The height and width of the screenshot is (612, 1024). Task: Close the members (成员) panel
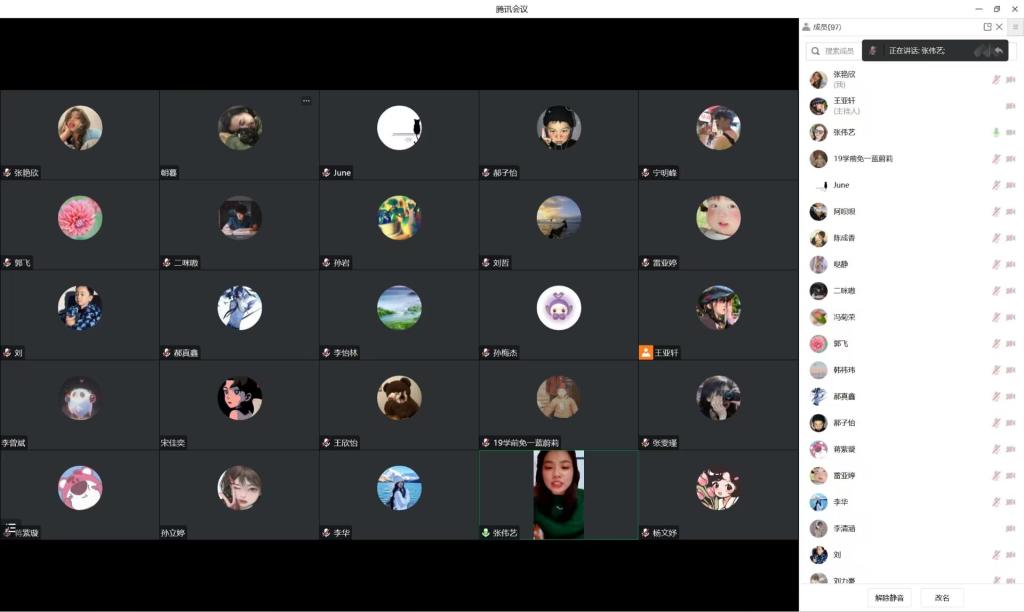point(999,27)
